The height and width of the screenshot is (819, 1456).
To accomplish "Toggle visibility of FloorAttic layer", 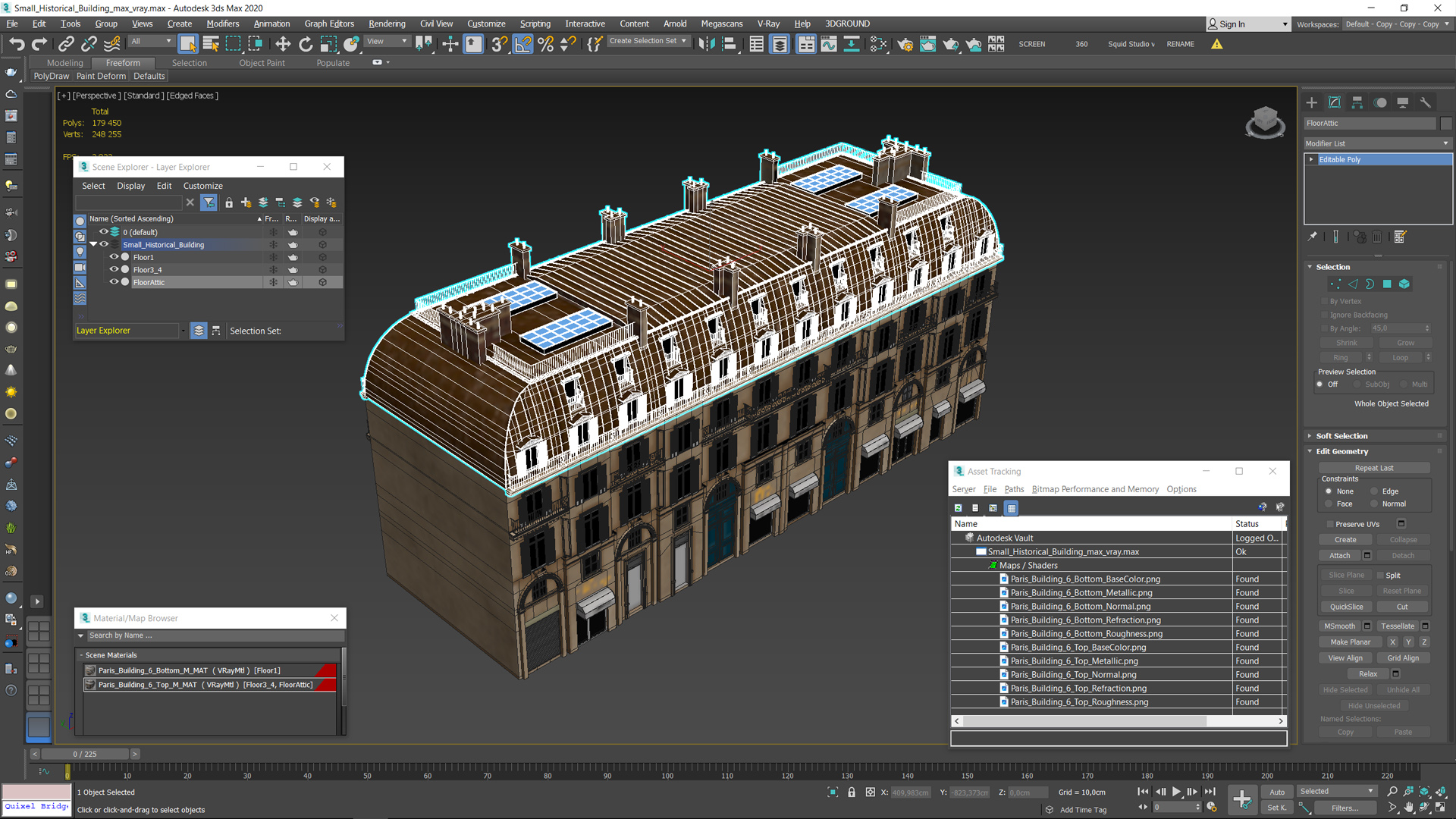I will [114, 282].
